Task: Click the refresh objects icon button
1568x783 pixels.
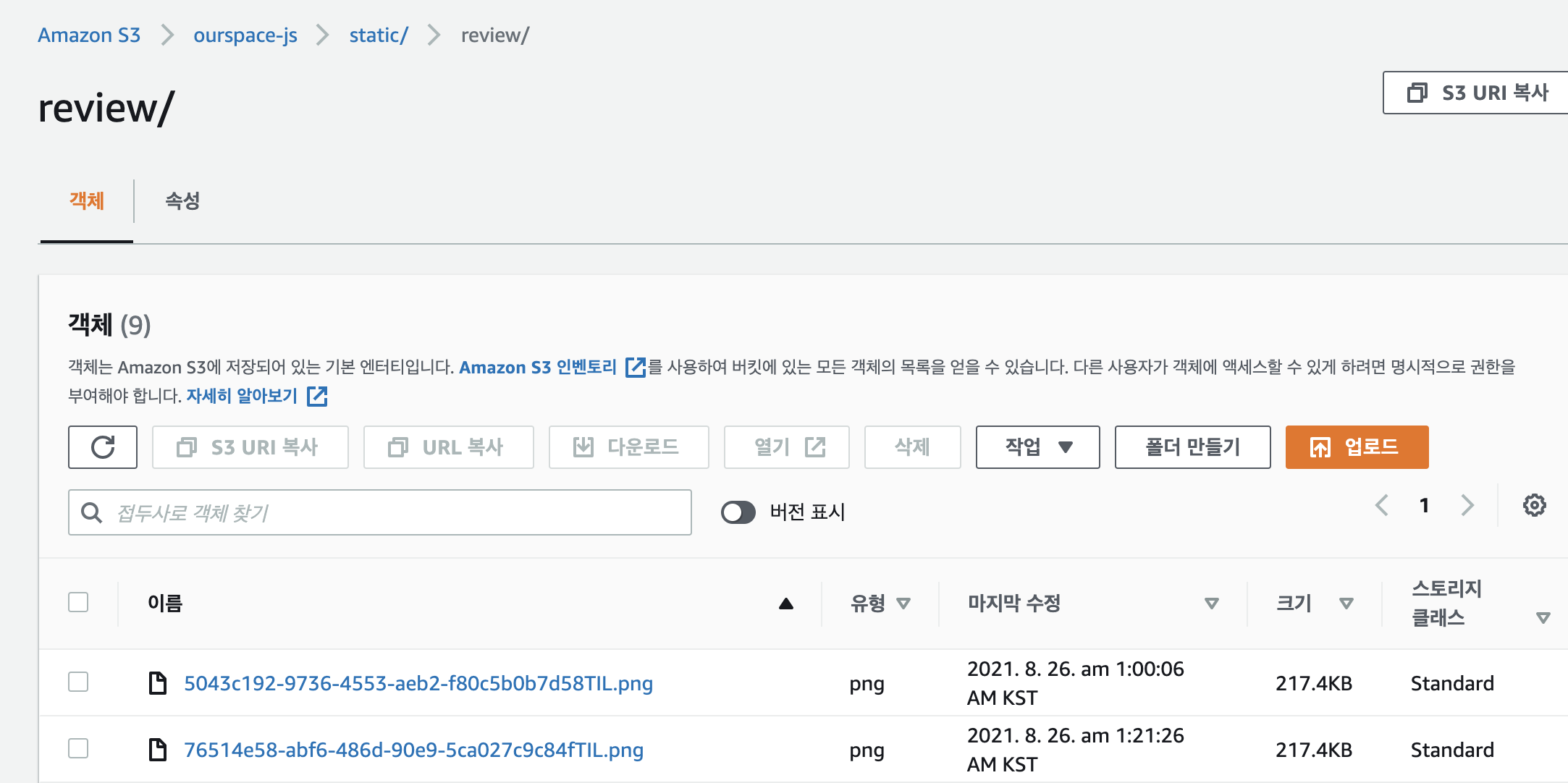Action: point(103,447)
